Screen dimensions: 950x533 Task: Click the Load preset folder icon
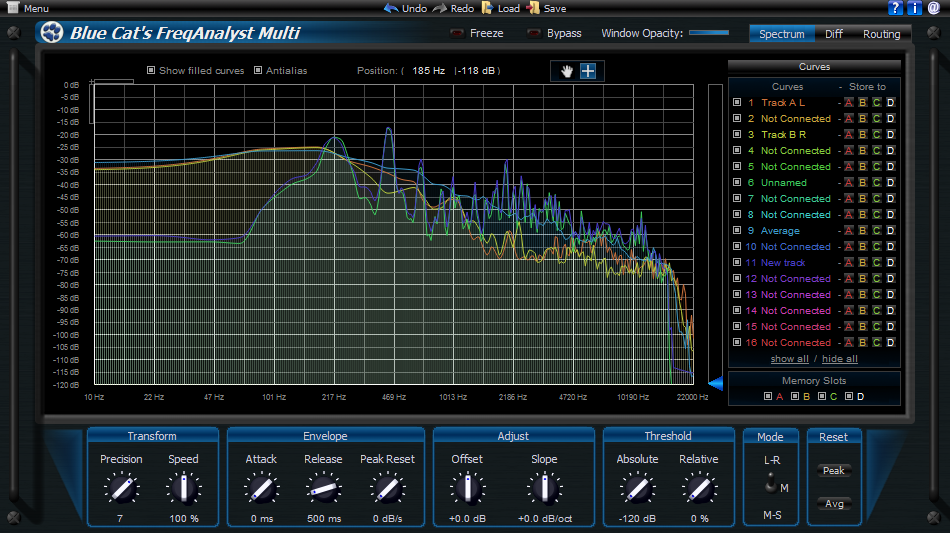pos(487,8)
